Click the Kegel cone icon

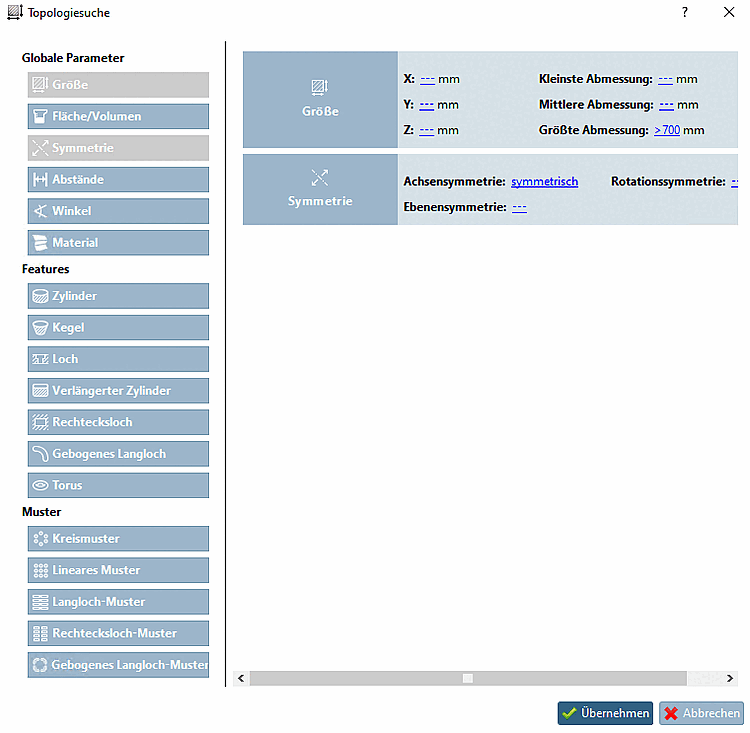40,328
